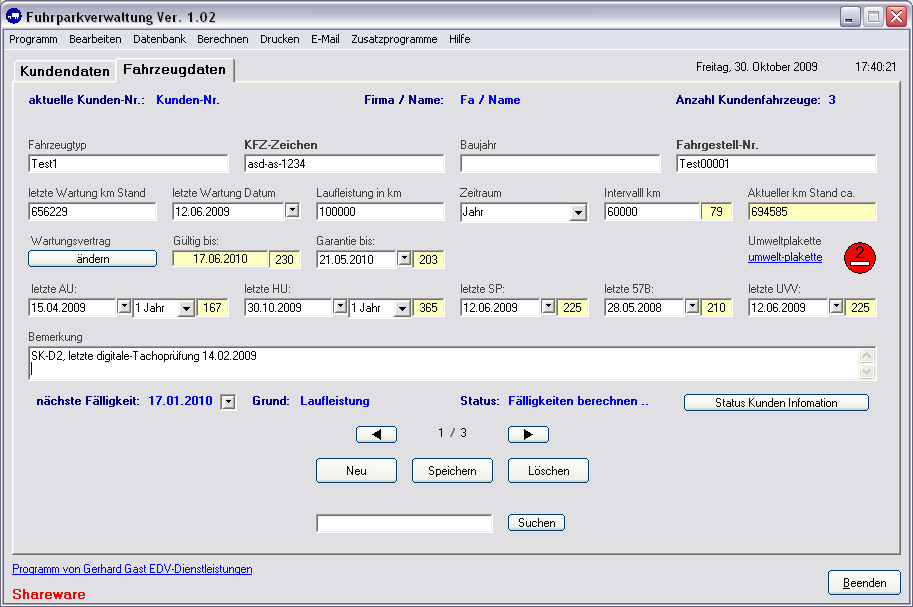Viewport: 913px width, 607px height.
Task: Click the Speichern button
Action: point(452,471)
